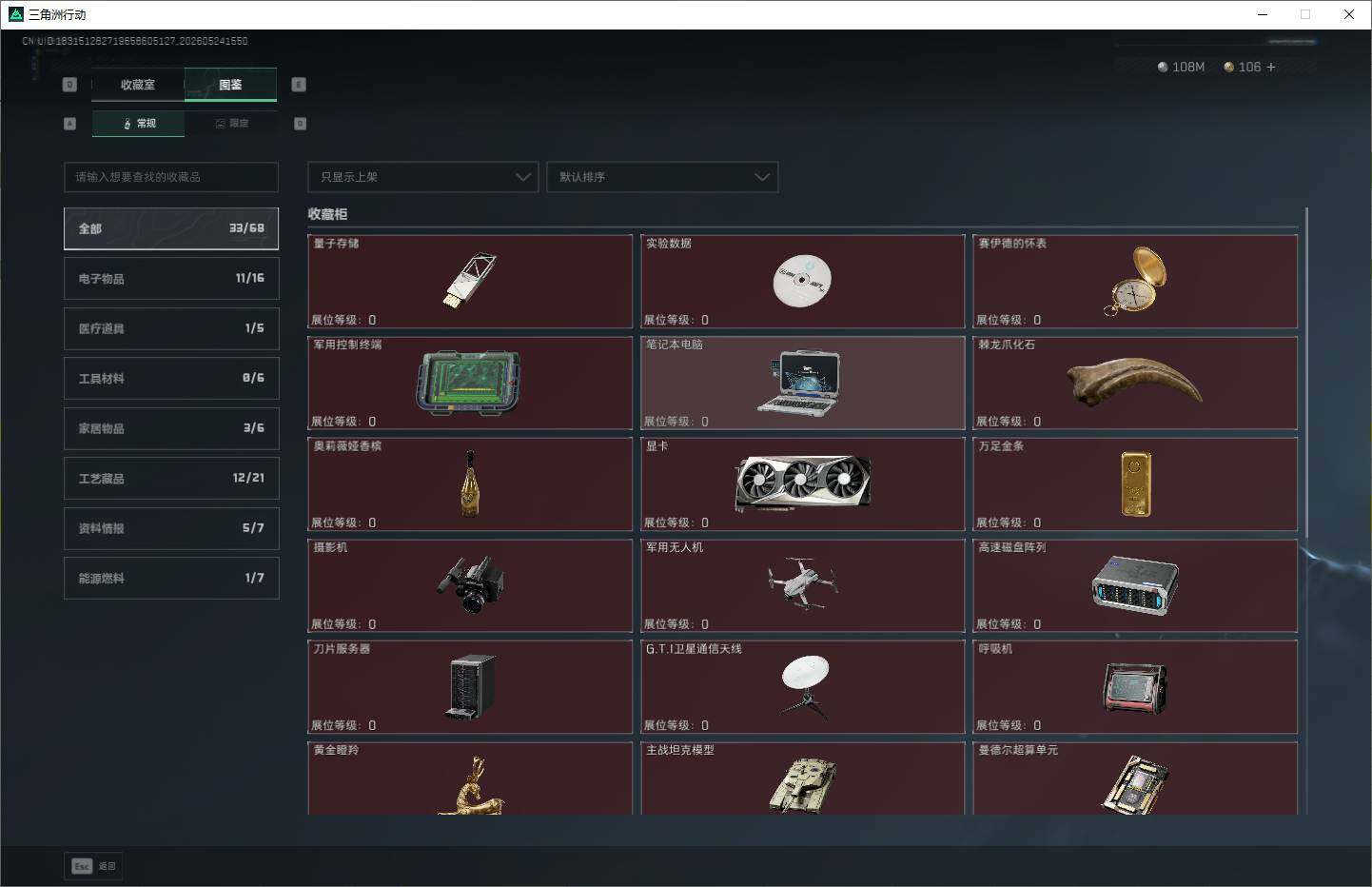Screen dimensions: 1372x887
Task: Click the 收藏柜 section heading
Action: click(327, 214)
